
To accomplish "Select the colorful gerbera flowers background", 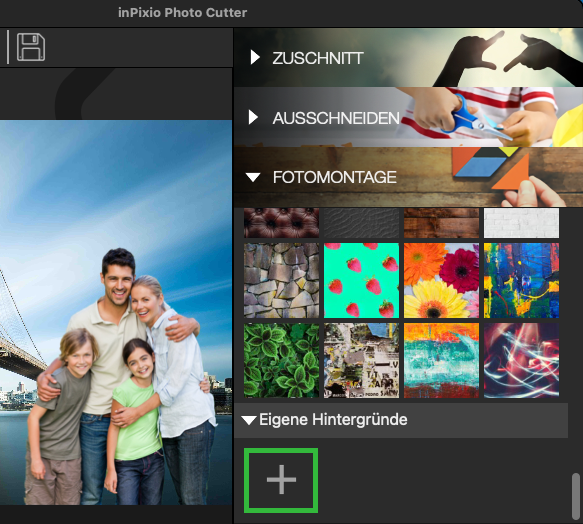I will click(441, 281).
